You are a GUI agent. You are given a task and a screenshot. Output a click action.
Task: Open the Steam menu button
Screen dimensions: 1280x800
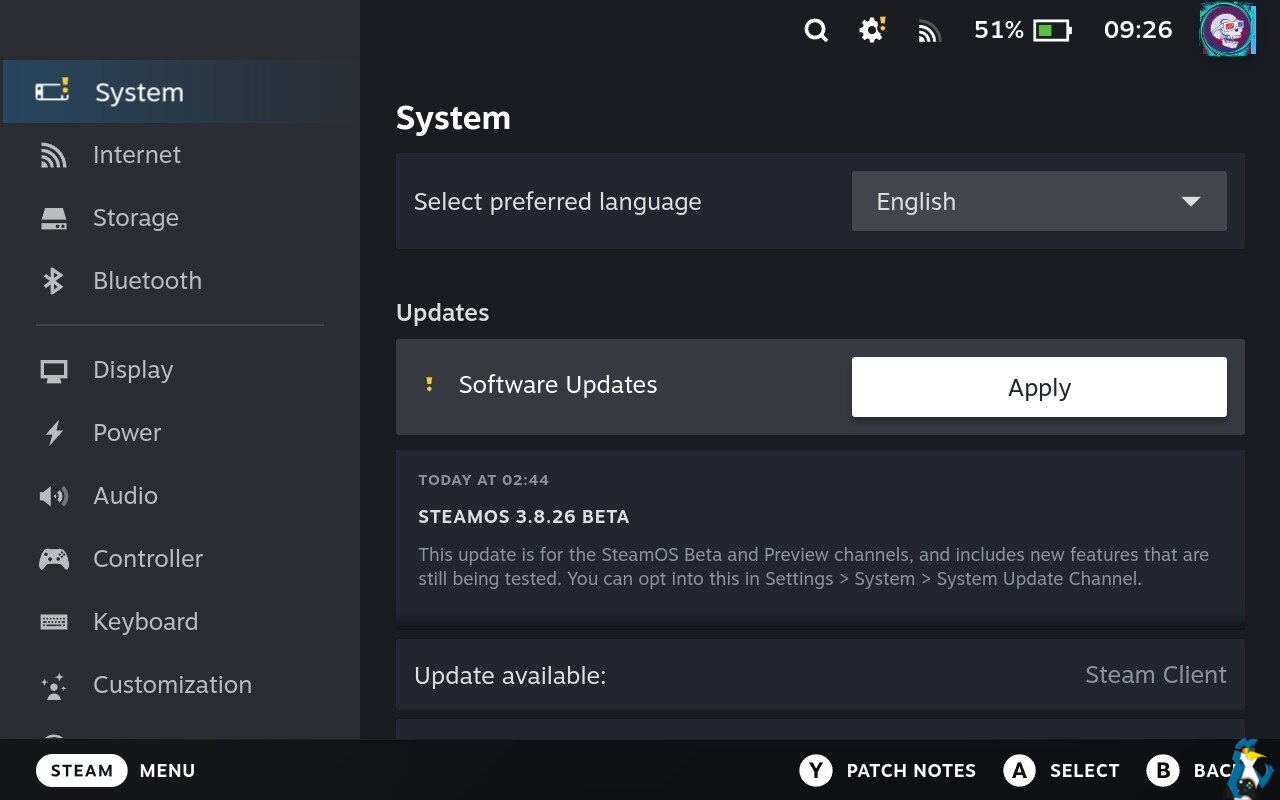click(x=82, y=770)
